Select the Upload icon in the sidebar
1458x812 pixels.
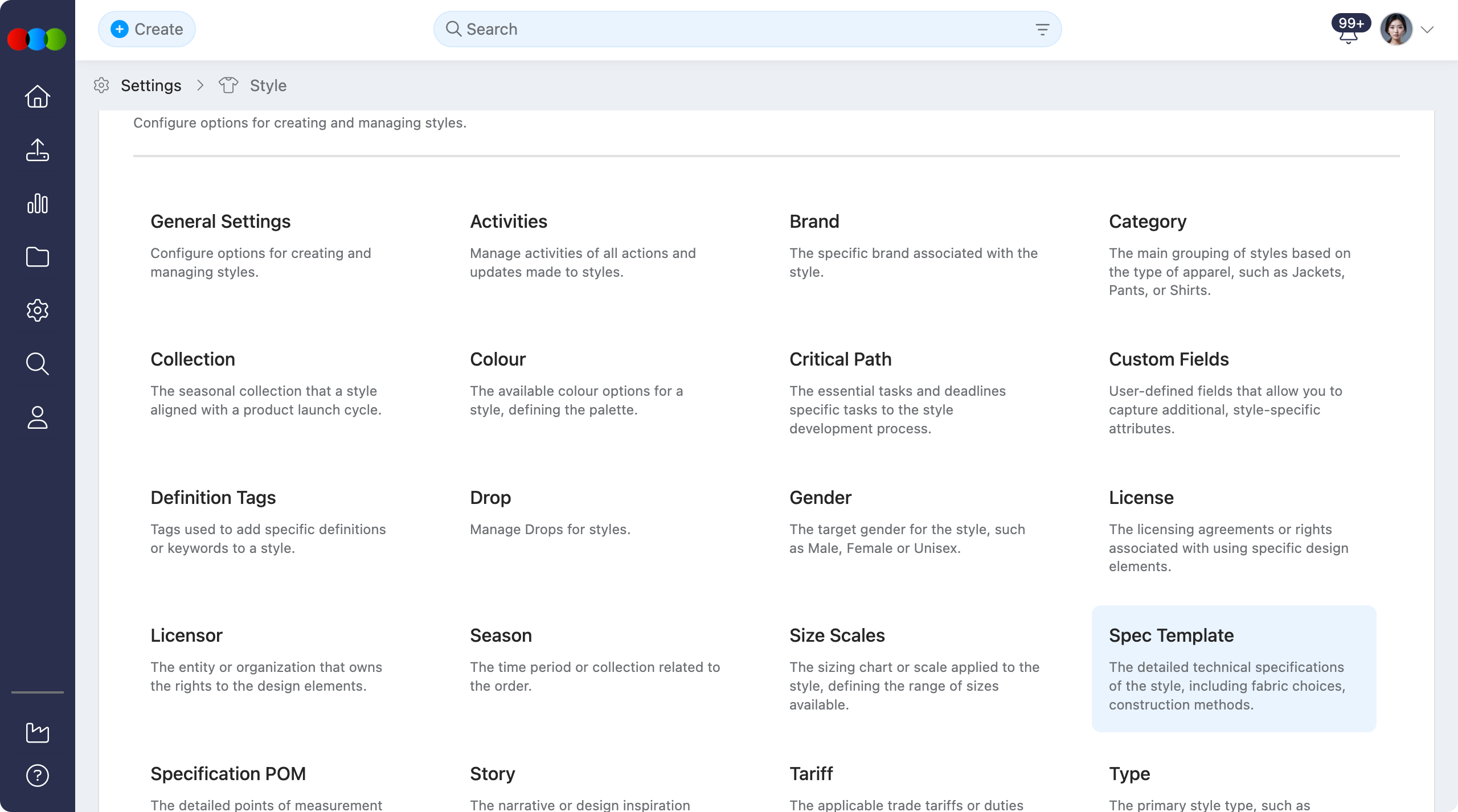point(37,150)
